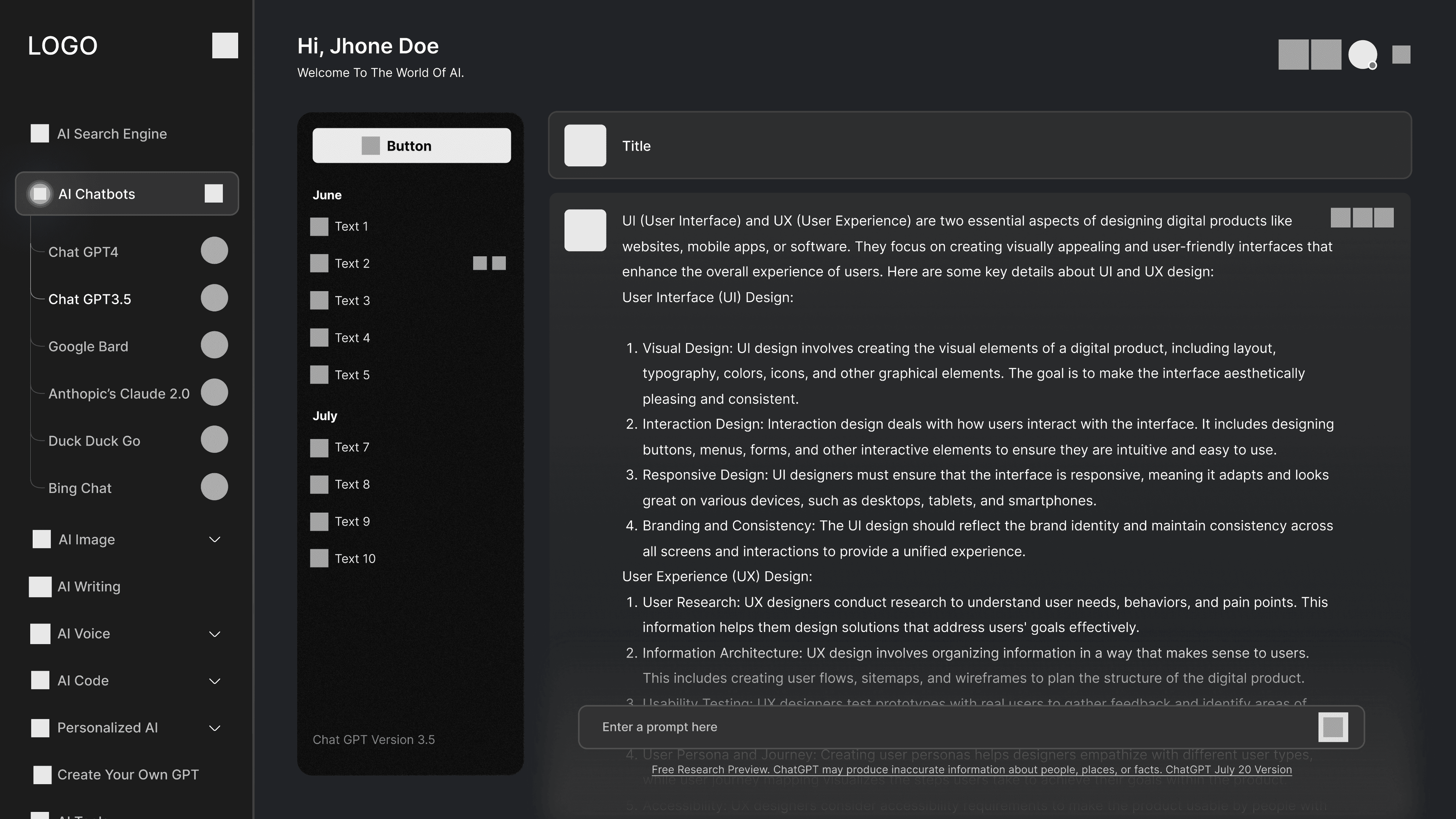Click the second square icon in top header
The width and height of the screenshot is (1456, 819).
tap(1326, 55)
